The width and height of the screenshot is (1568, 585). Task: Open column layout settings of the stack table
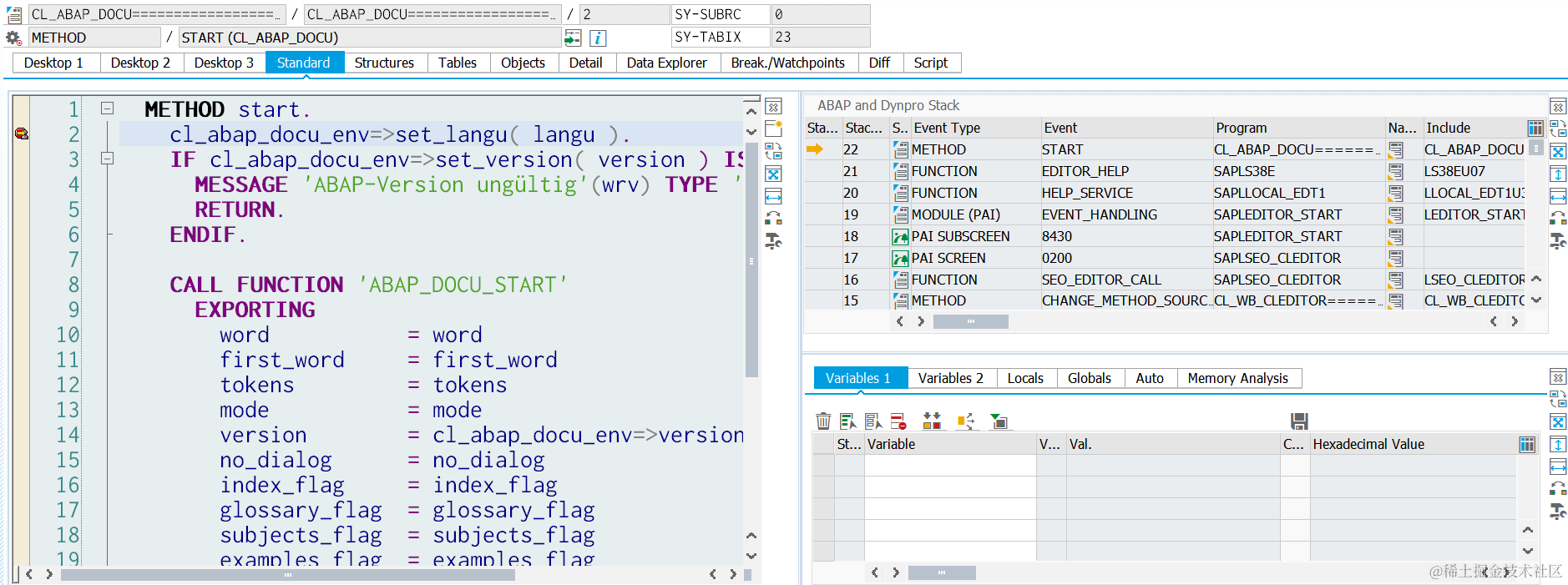pyautogui.click(x=1535, y=128)
